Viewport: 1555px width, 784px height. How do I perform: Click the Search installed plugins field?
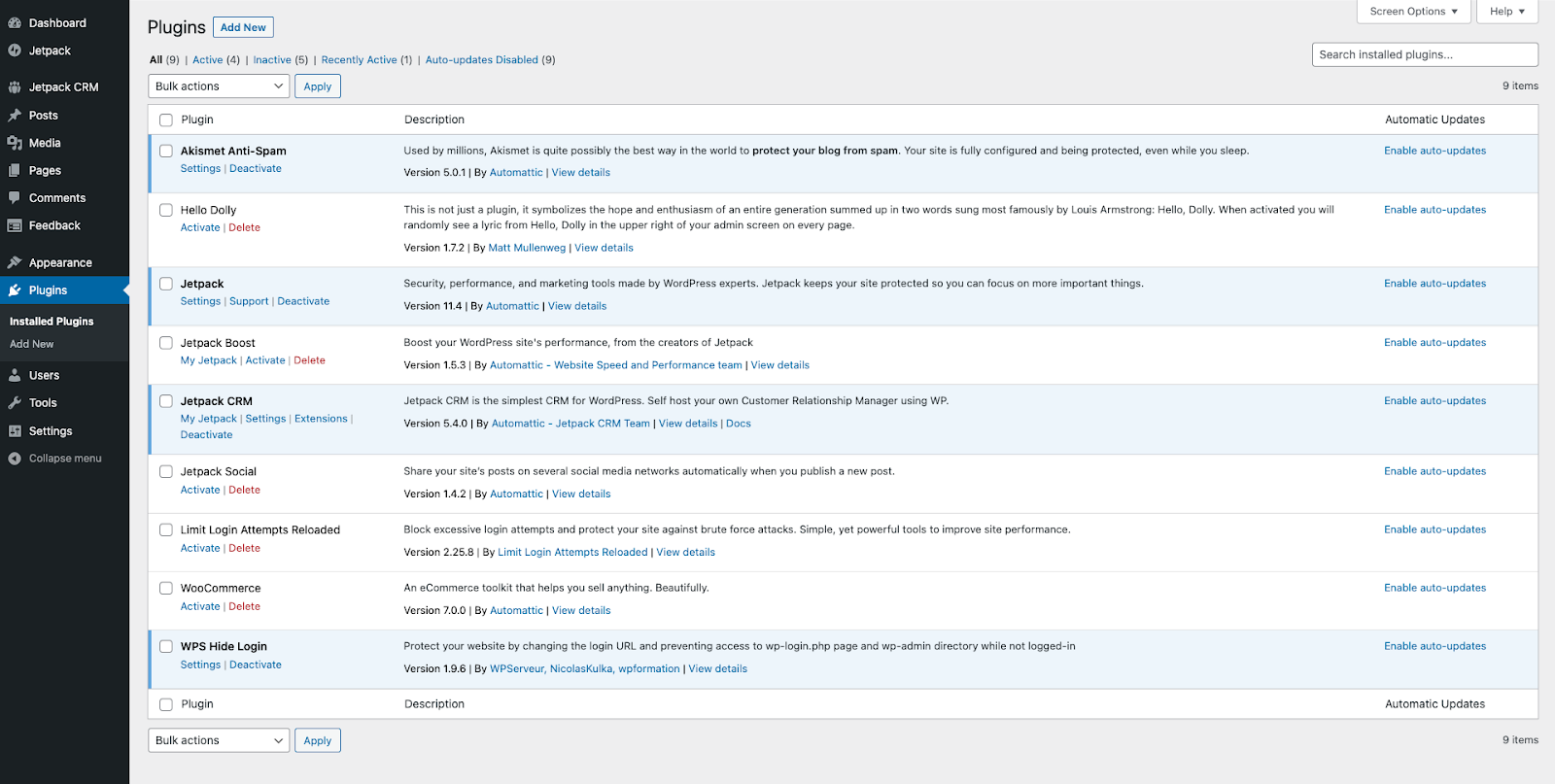tap(1425, 54)
